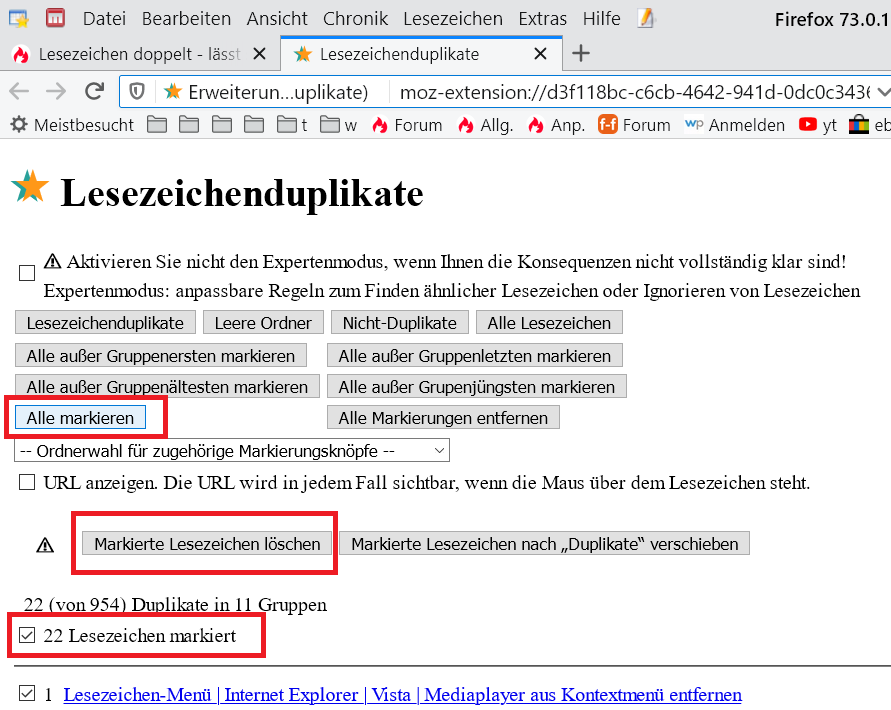Enable the Expertenmodus checkbox

[x=27, y=273]
